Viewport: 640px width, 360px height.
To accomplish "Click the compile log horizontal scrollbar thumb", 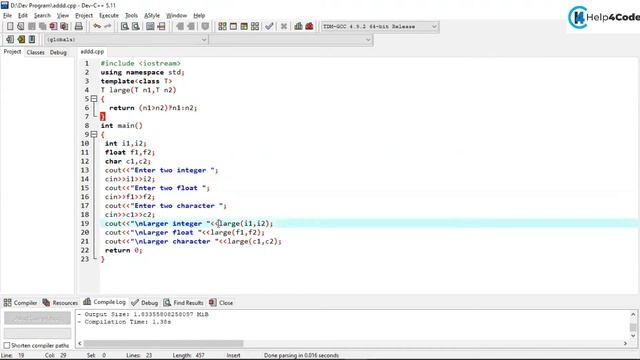I will point(163,344).
